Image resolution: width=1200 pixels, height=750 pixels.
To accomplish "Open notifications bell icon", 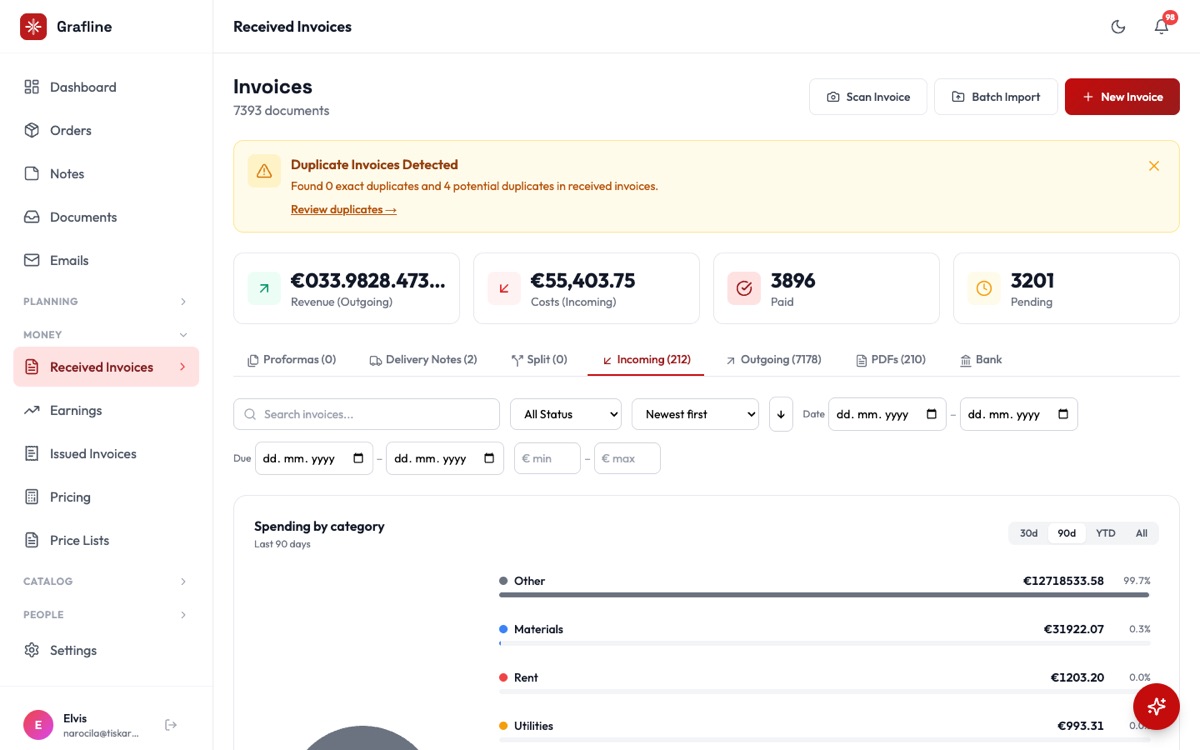I will (1161, 27).
